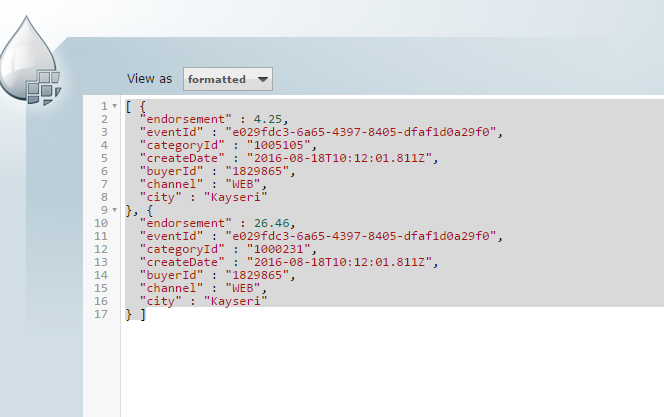Click categoryId value "1005105"
The image size is (664, 417).
point(279,145)
